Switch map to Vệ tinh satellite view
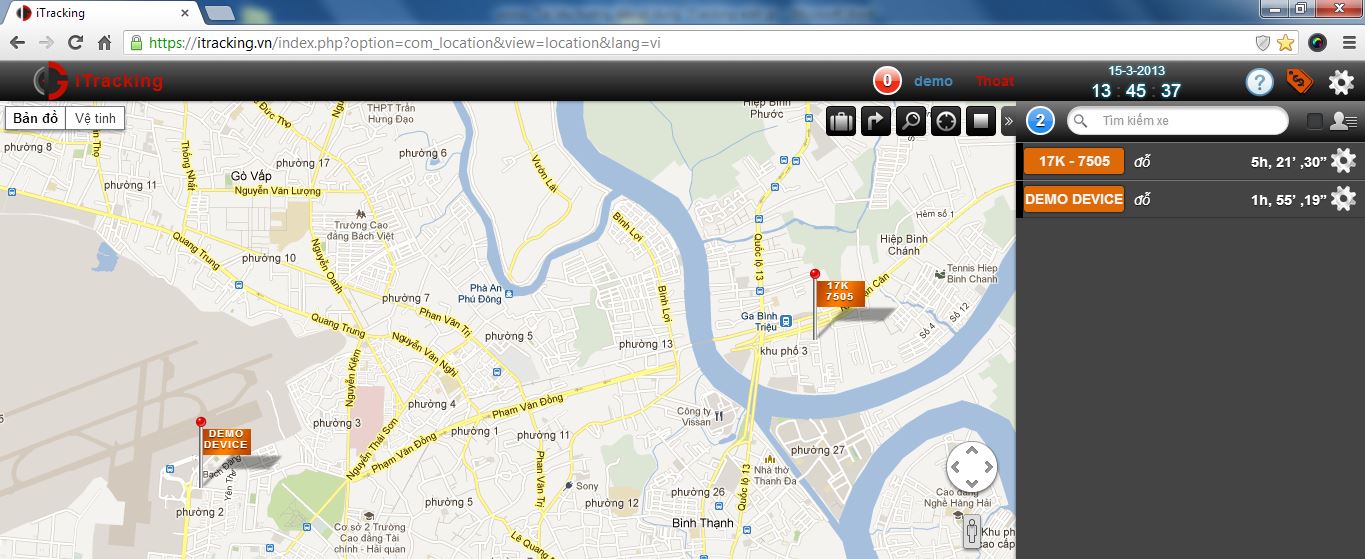This screenshot has width=1365, height=559. coord(95,118)
